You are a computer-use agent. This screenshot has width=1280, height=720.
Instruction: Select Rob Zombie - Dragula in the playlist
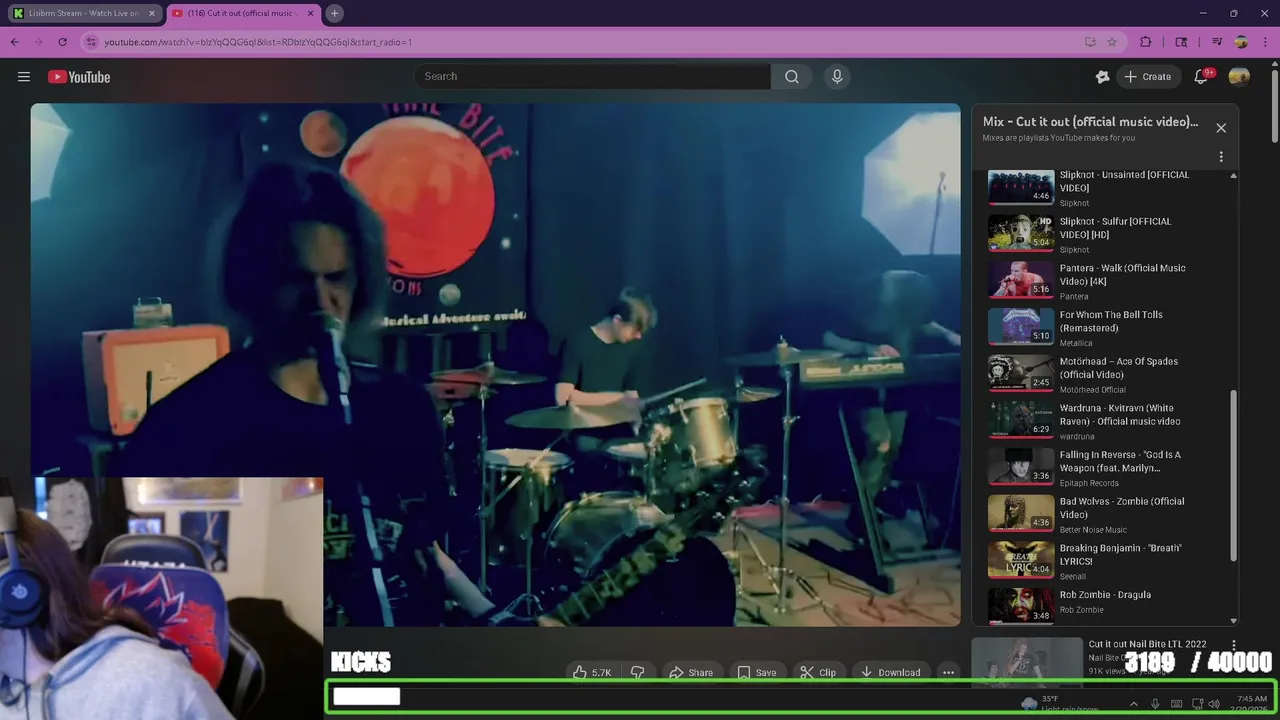click(x=1106, y=607)
